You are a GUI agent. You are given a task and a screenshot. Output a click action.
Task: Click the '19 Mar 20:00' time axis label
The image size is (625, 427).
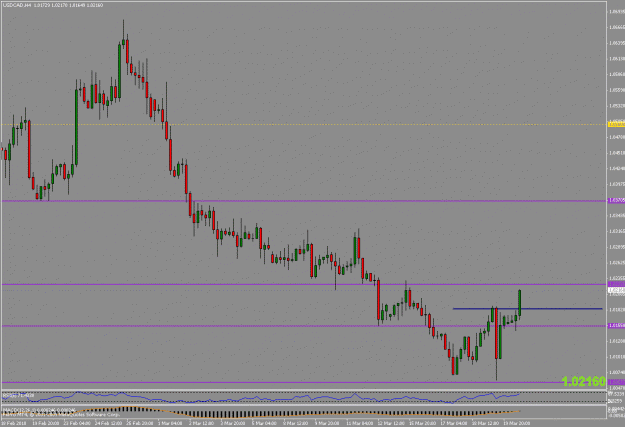coord(519,423)
